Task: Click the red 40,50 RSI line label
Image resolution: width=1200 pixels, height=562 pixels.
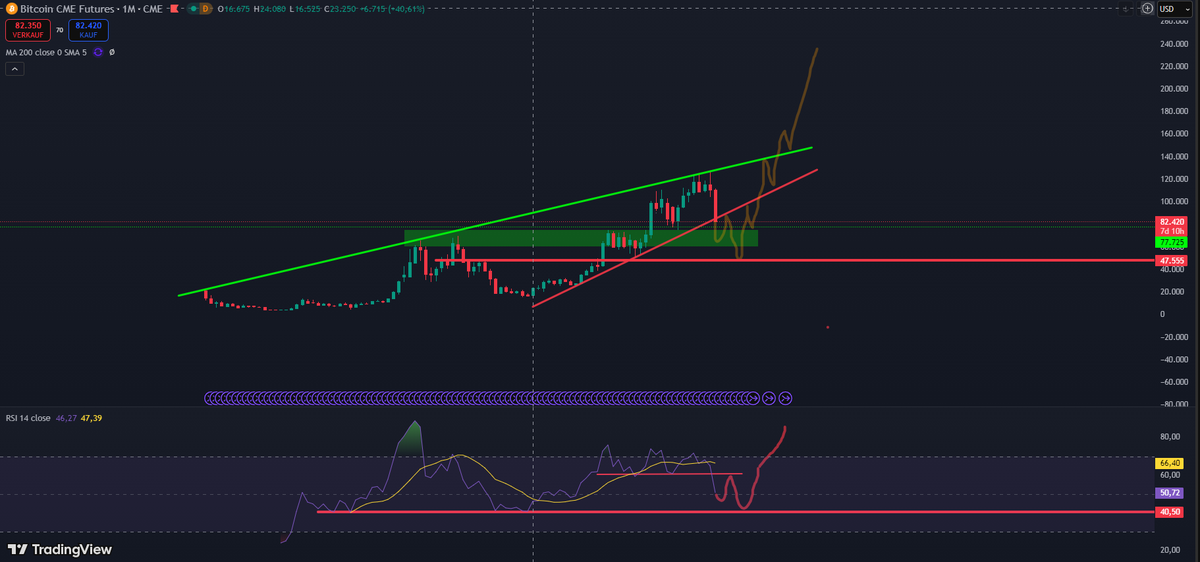Action: 1169,512
